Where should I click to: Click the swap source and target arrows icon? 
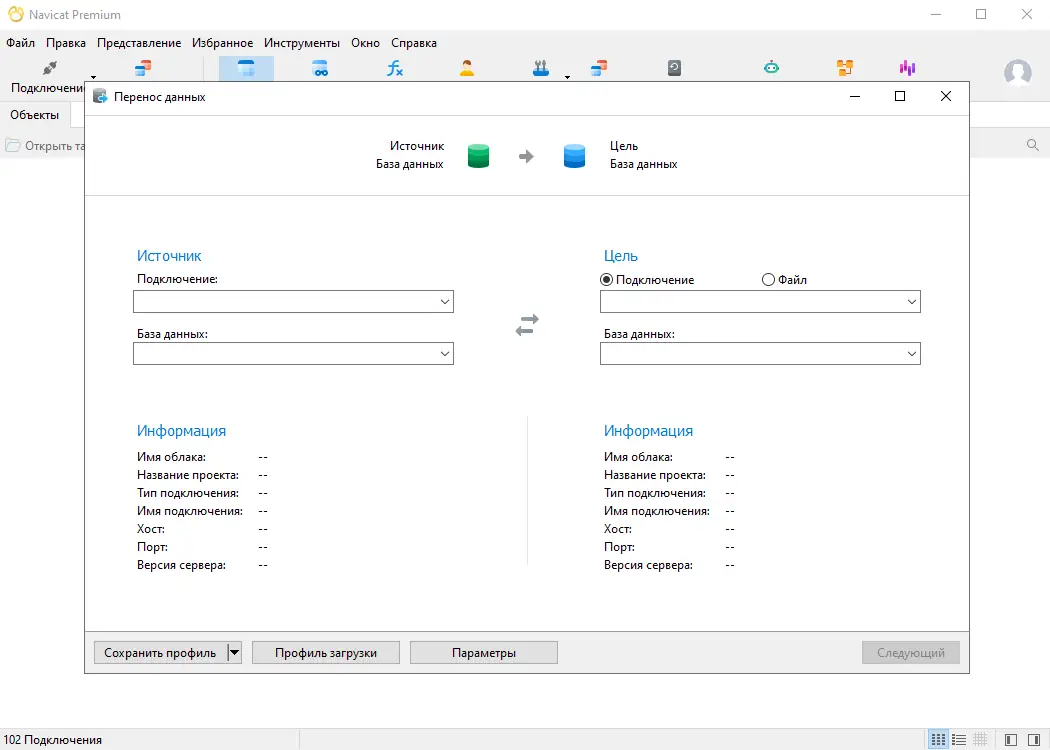tap(527, 325)
